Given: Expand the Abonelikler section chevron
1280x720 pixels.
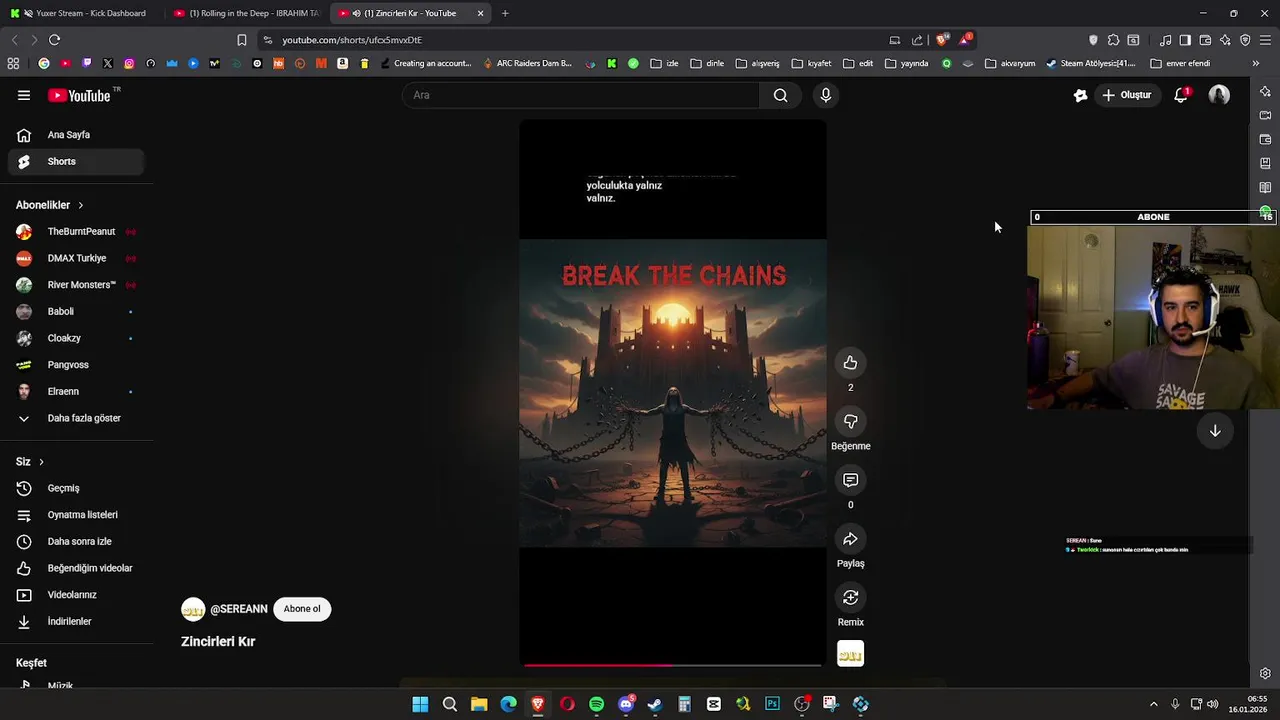Looking at the screenshot, I should [80, 205].
